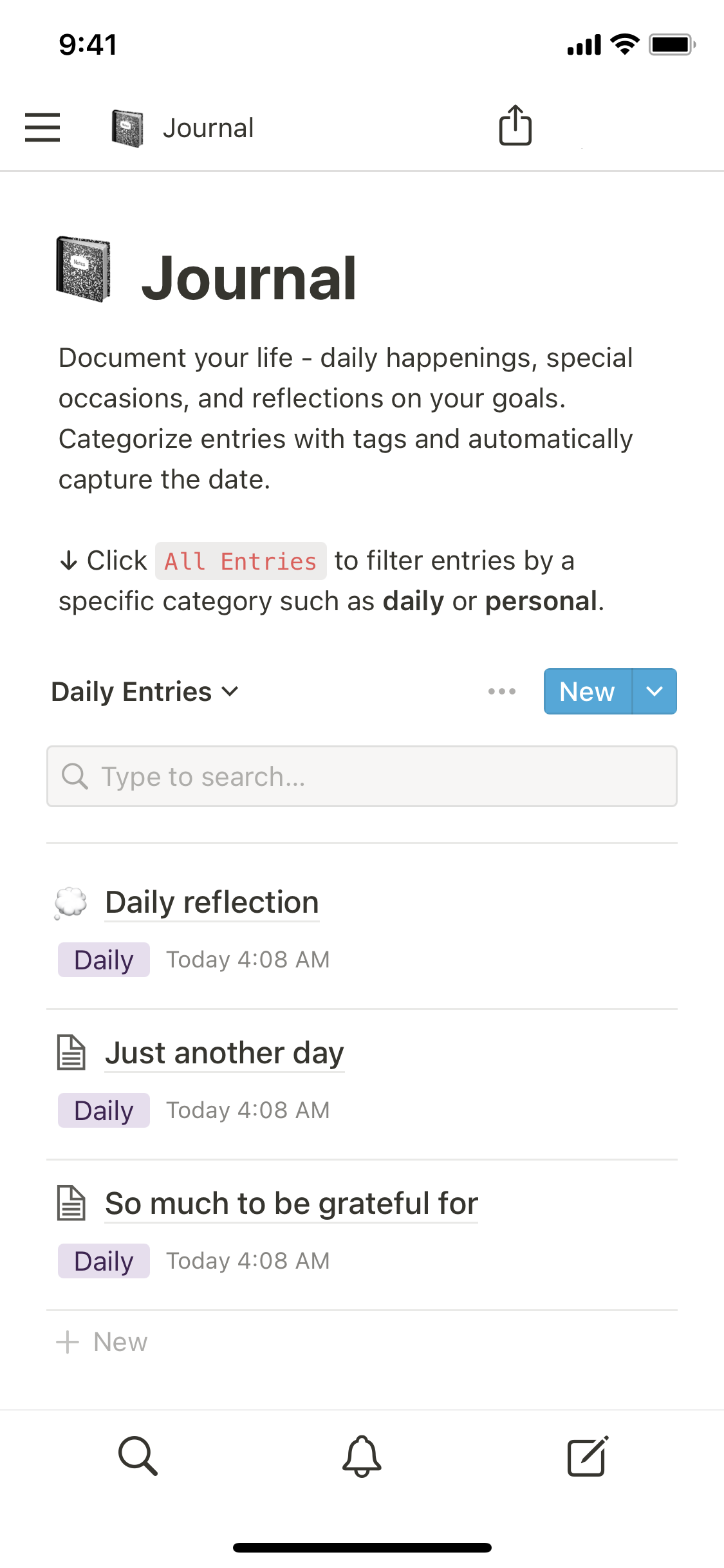Open search from bottom navigation bar
Image resolution: width=724 pixels, height=1568 pixels.
[138, 1455]
